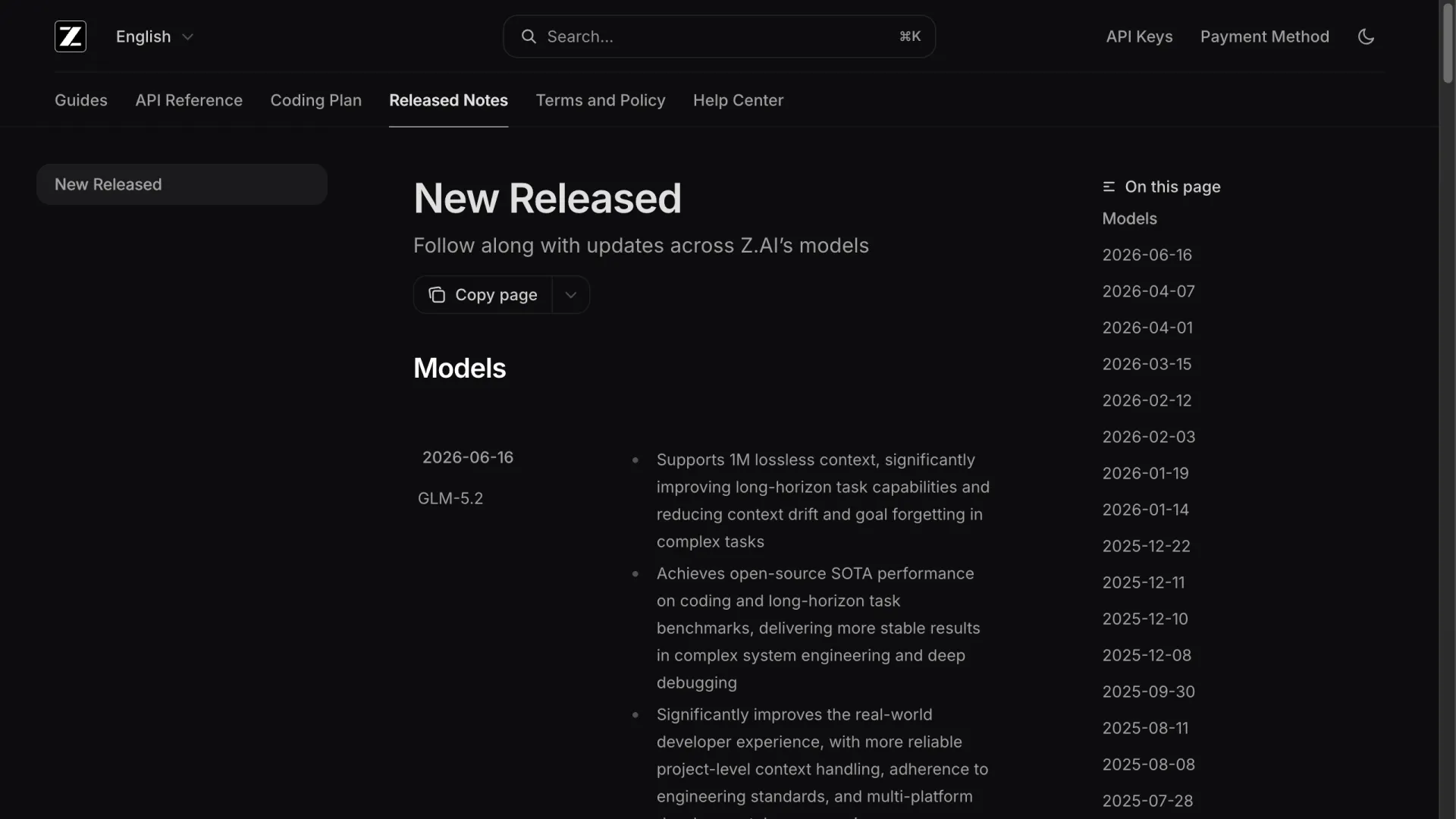Open the Help Center tab
This screenshot has height=819, width=1456.
coord(739,100)
